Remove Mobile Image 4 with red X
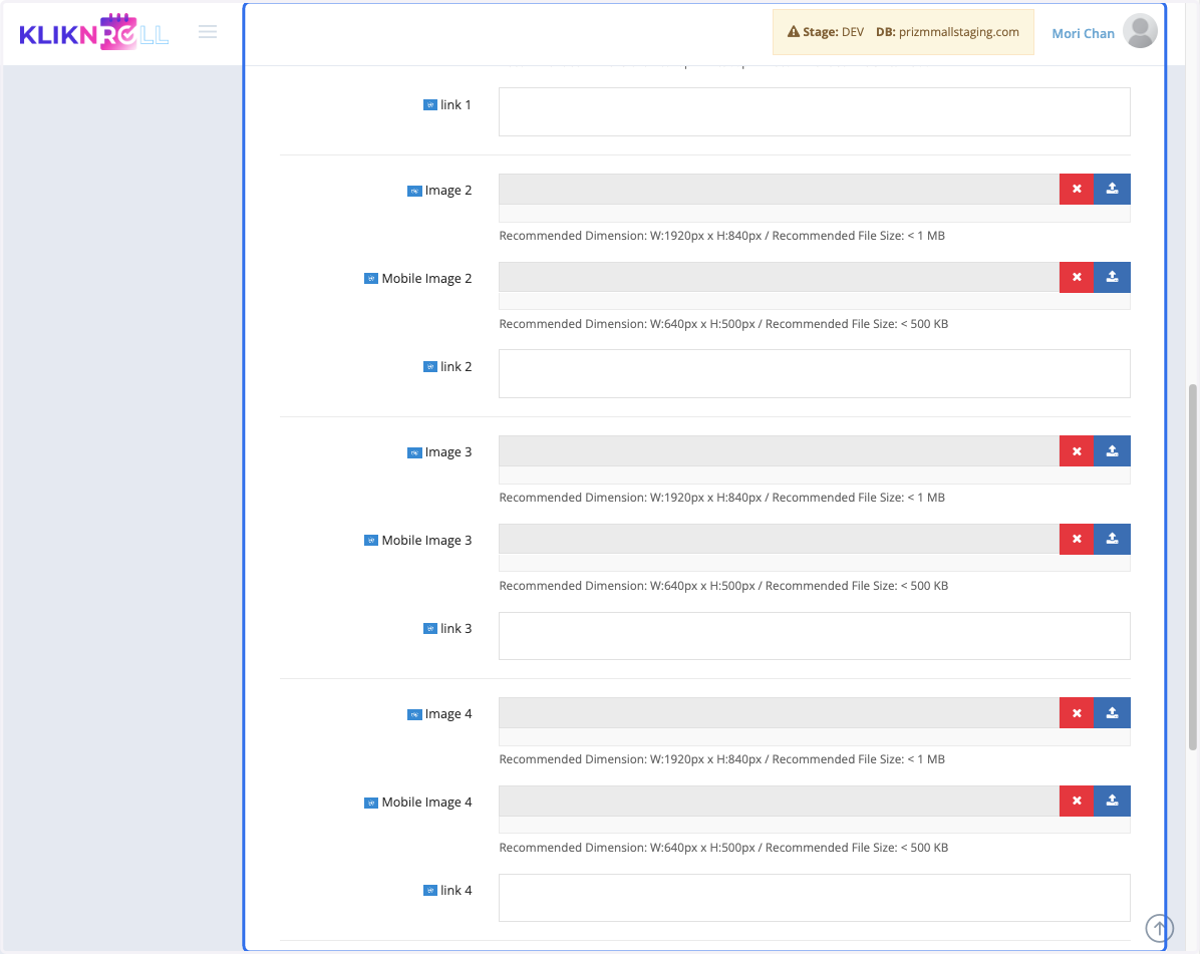The width and height of the screenshot is (1200, 954). (1077, 801)
